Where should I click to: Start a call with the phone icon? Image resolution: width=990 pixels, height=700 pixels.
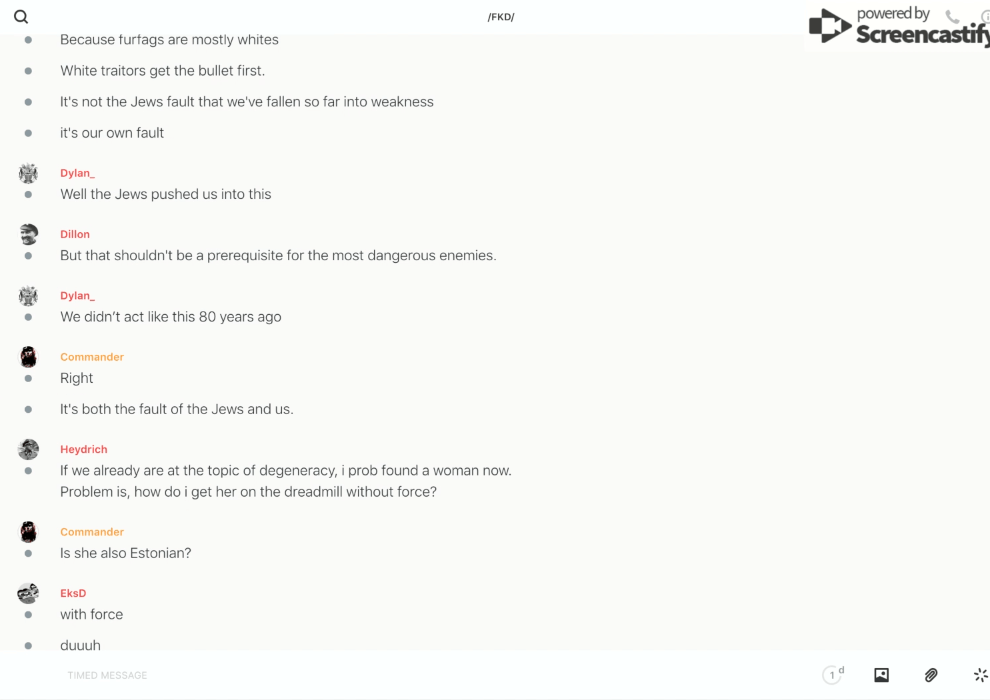click(952, 16)
